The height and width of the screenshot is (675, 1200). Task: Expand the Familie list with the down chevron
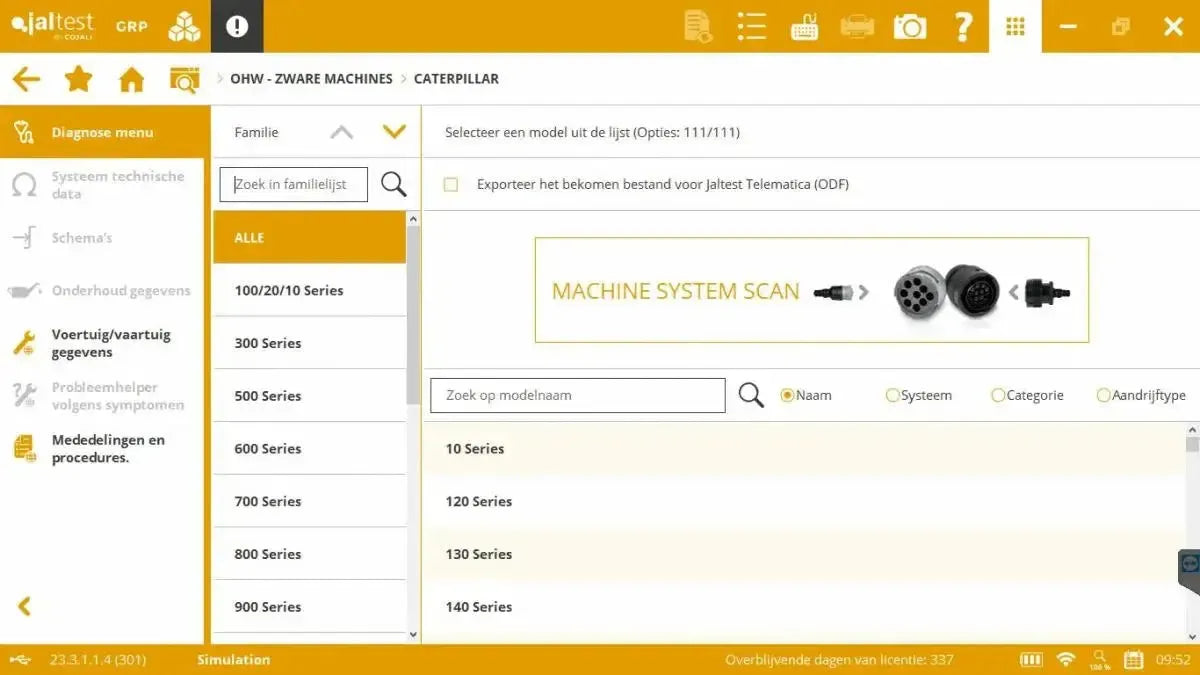394,131
